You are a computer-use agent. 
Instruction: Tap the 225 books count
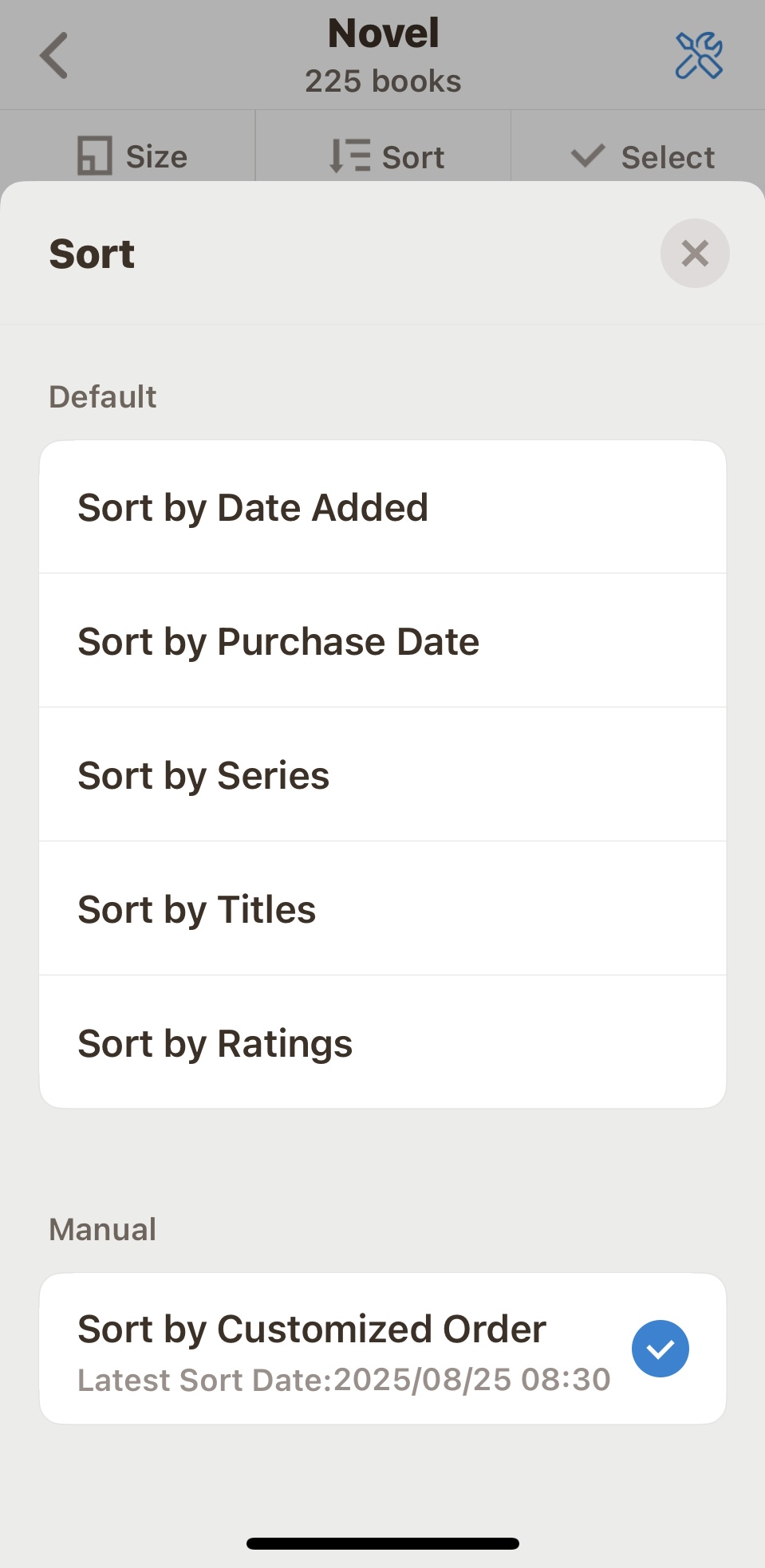[383, 81]
